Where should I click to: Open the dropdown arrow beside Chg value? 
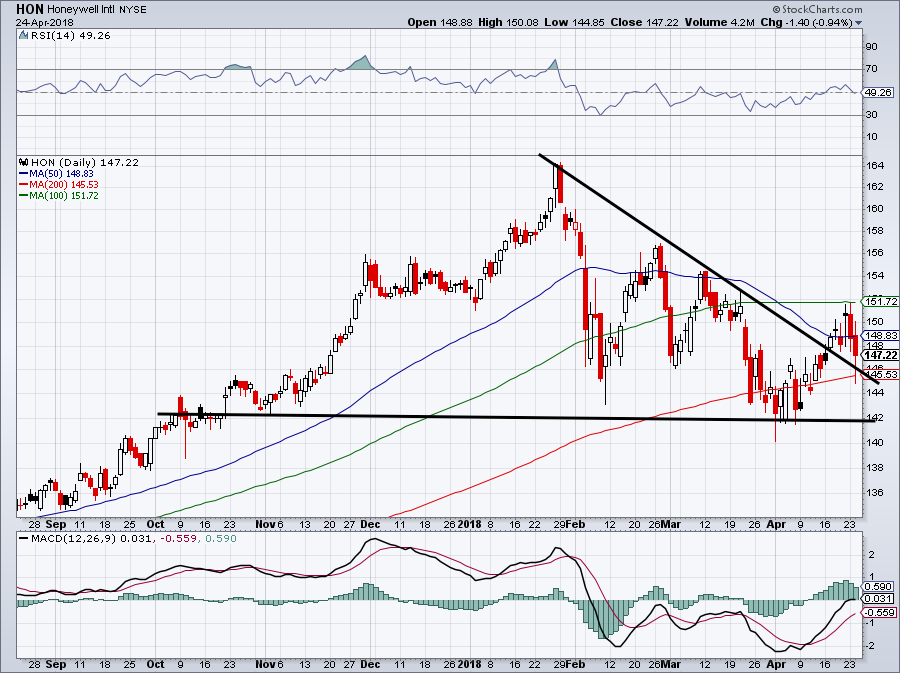[x=859, y=23]
